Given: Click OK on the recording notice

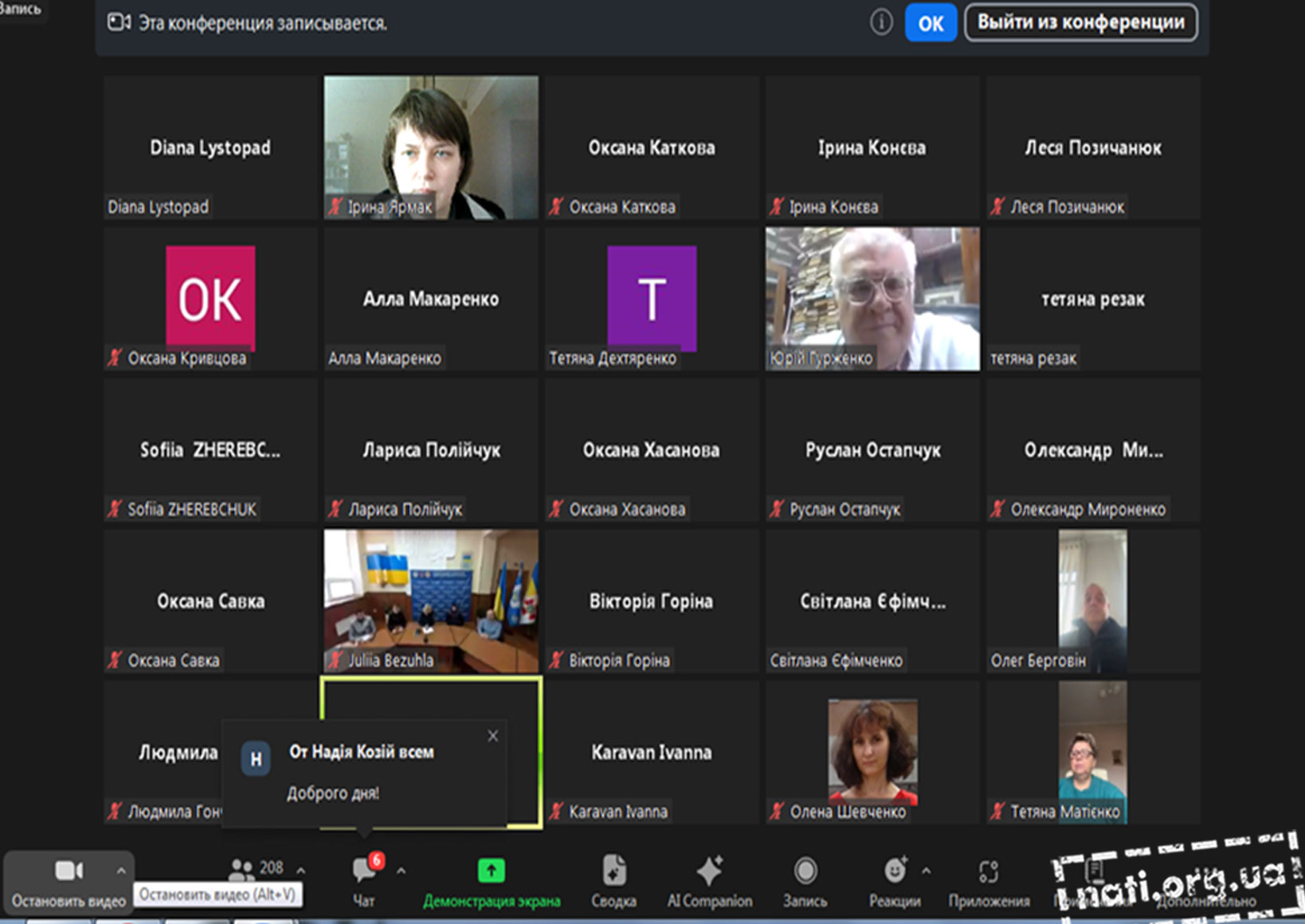Looking at the screenshot, I should click(x=930, y=23).
